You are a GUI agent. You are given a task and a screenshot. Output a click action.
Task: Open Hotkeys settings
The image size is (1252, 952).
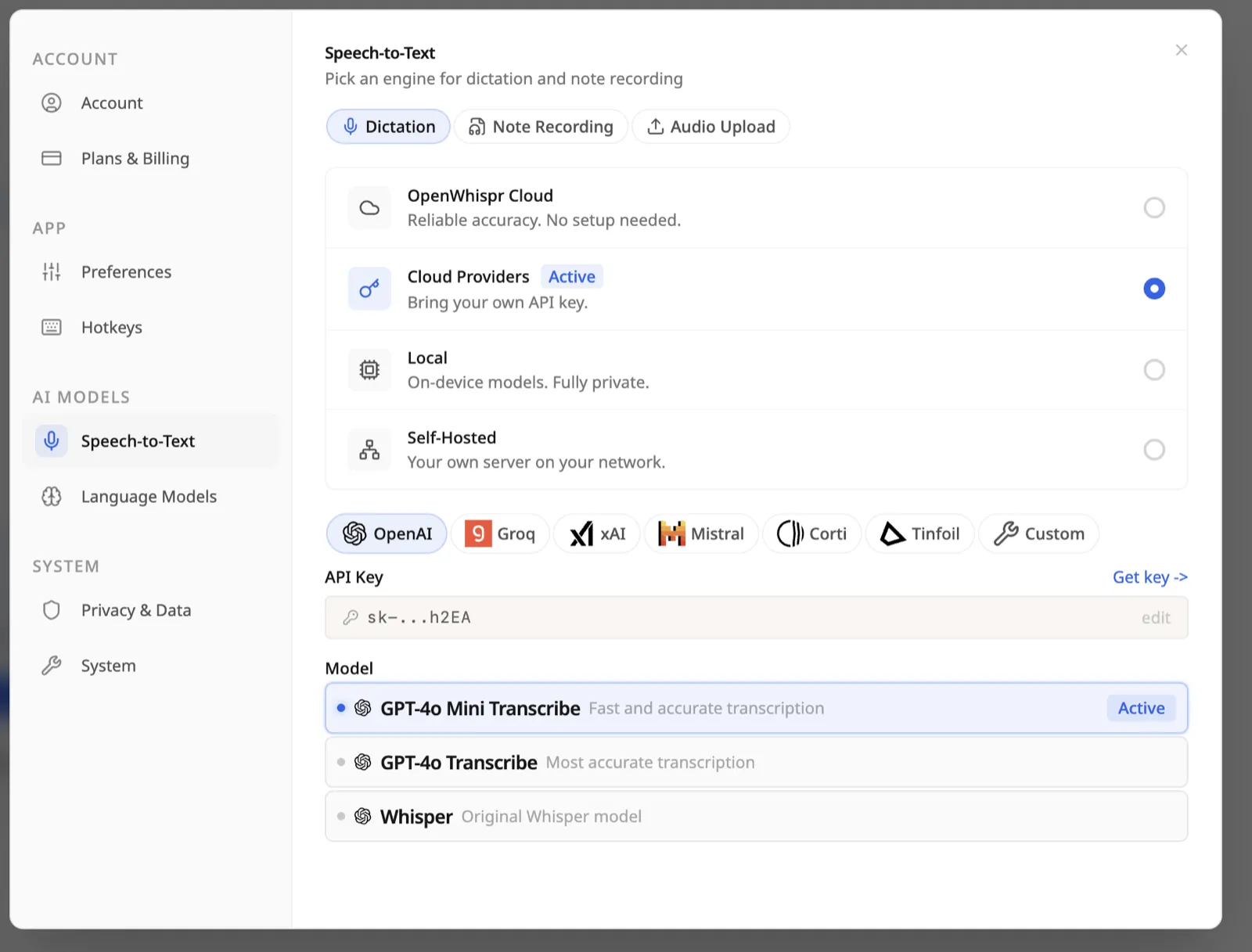point(150,328)
